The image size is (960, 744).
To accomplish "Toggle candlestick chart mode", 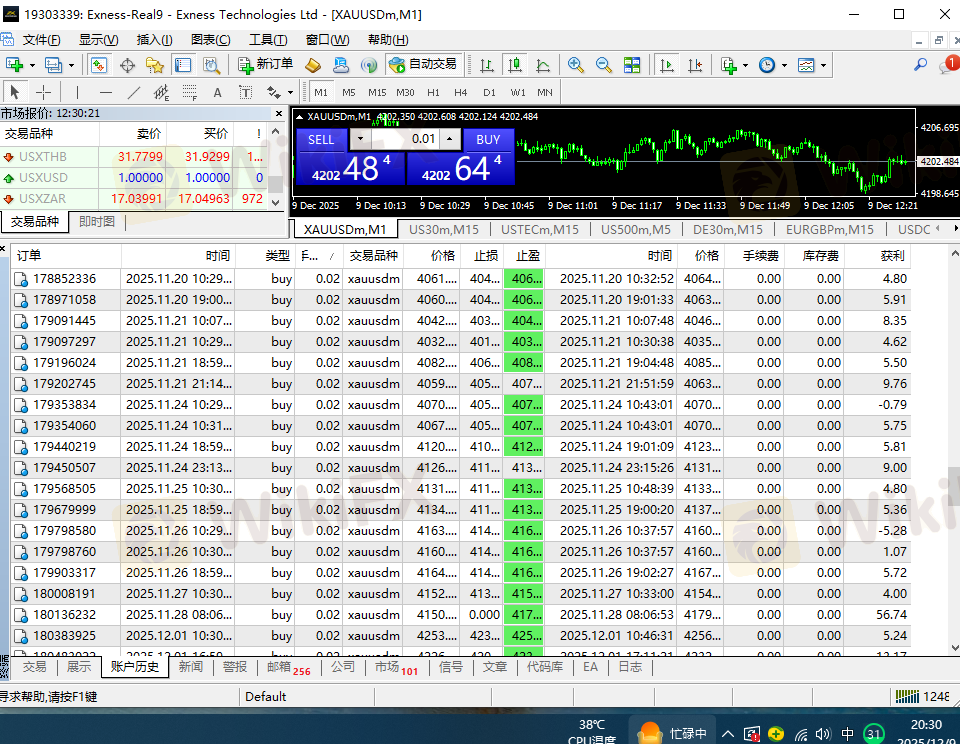I will point(515,65).
